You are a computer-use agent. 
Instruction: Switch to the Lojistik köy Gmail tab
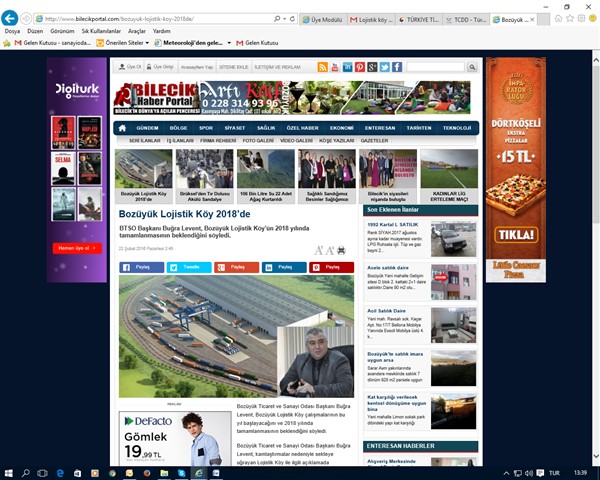coord(371,20)
